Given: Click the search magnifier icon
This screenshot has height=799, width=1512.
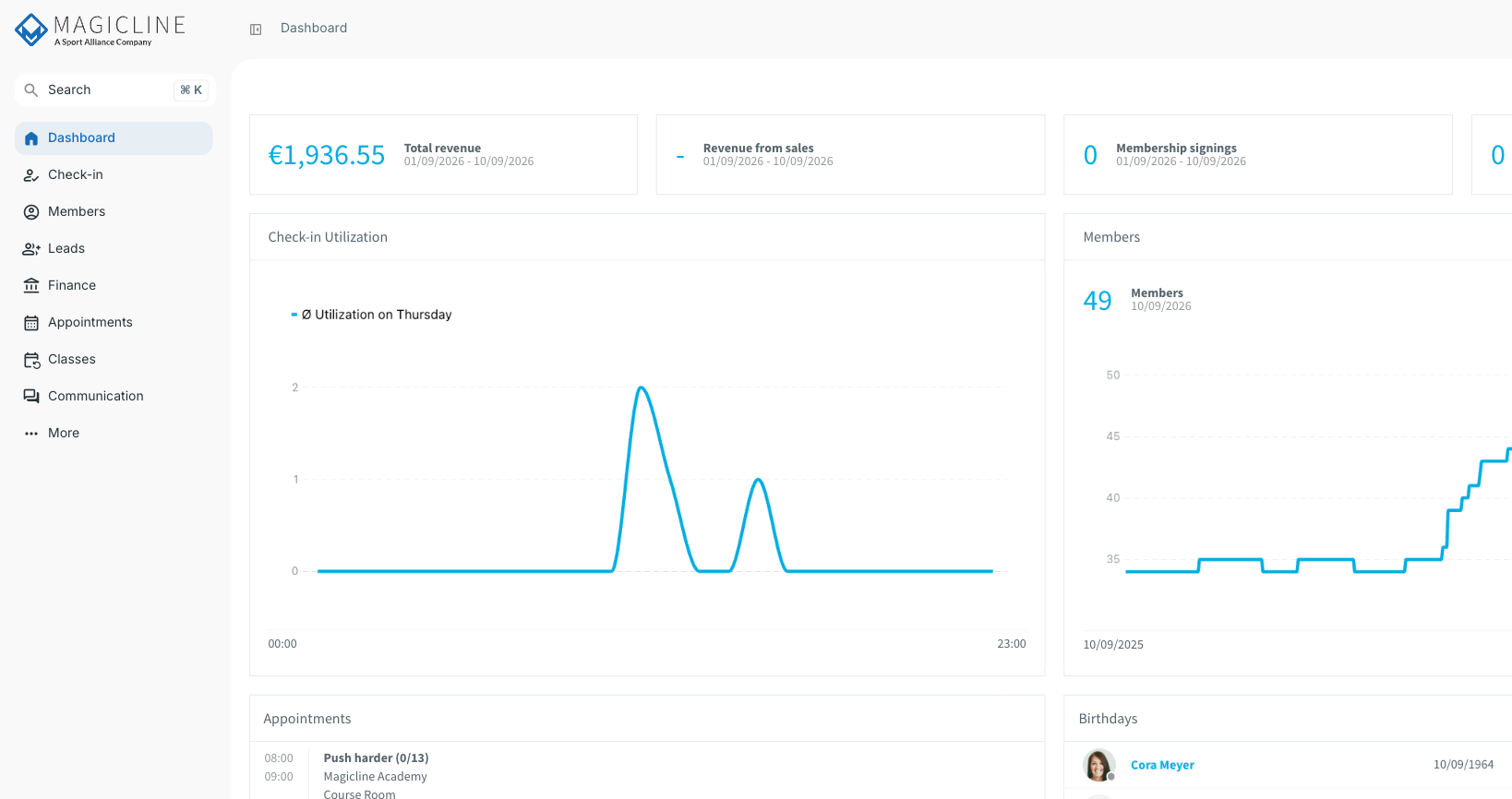Looking at the screenshot, I should [x=31, y=90].
